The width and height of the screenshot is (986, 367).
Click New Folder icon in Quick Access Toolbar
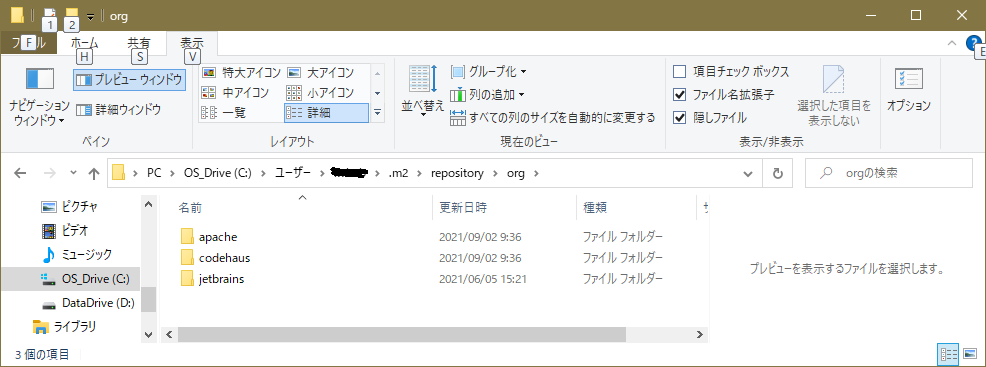[x=72, y=15]
